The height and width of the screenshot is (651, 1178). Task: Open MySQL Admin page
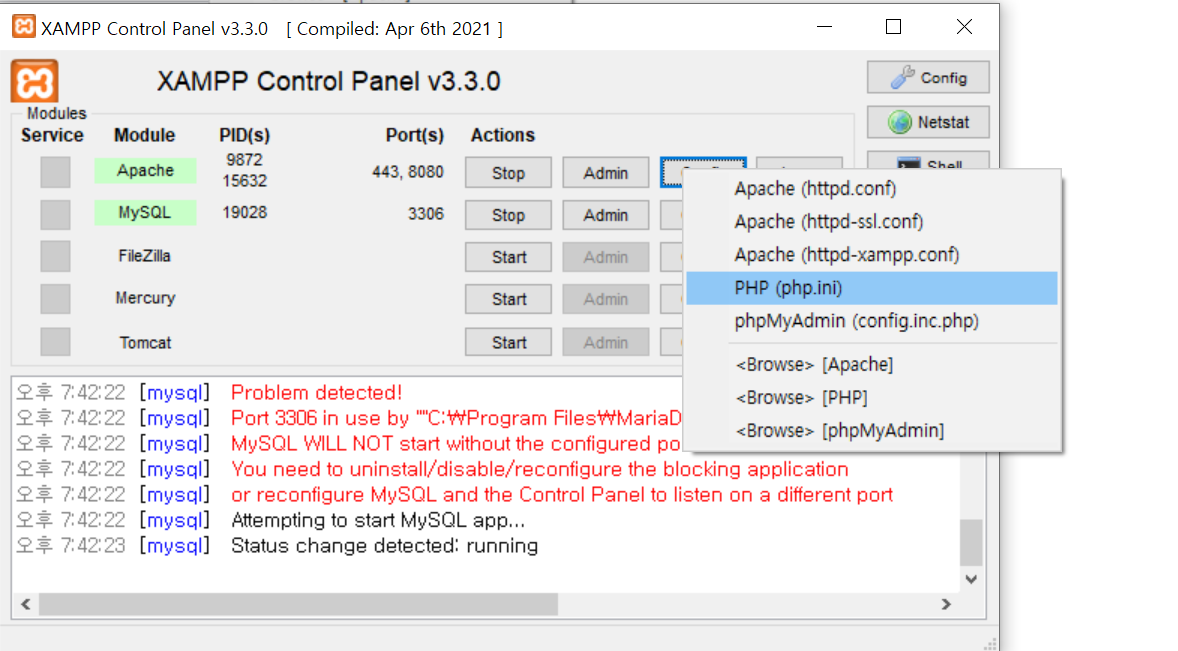point(606,215)
